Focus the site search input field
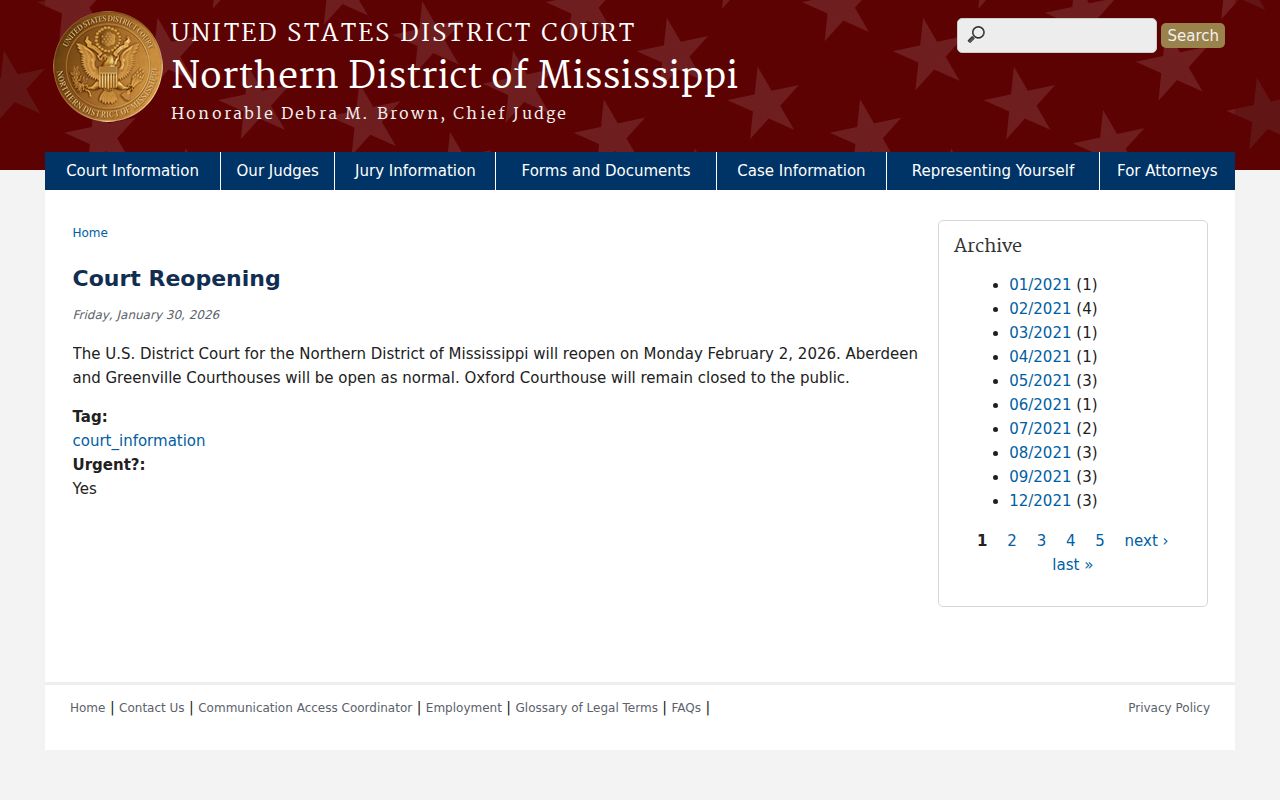 1057,35
